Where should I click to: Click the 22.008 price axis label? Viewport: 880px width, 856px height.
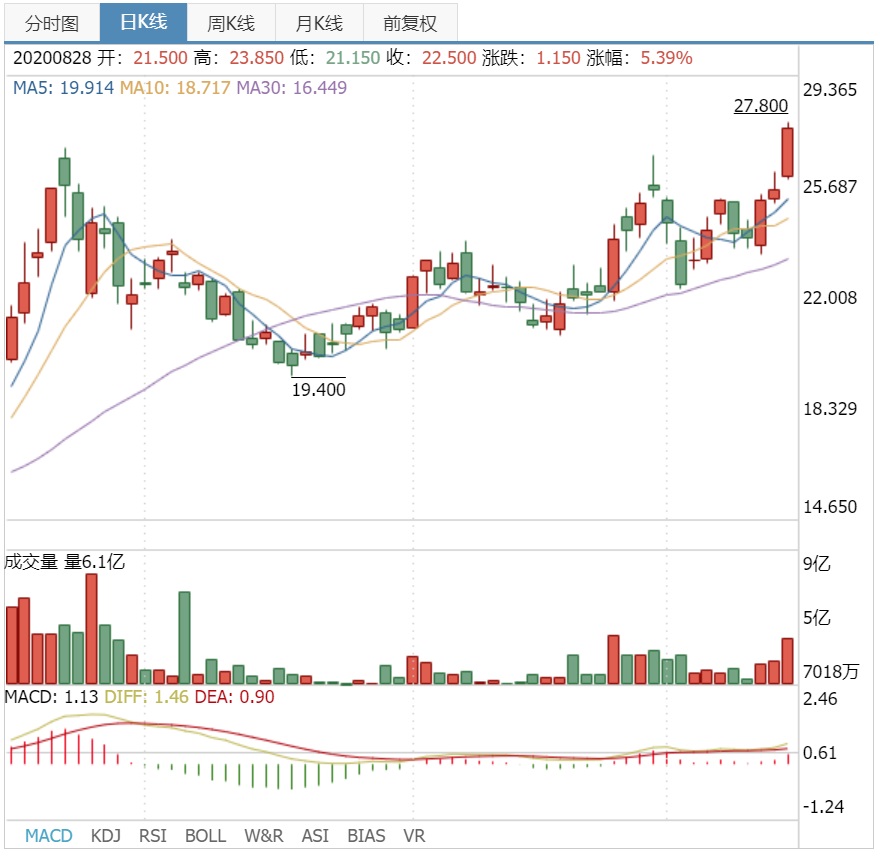pyautogui.click(x=829, y=297)
